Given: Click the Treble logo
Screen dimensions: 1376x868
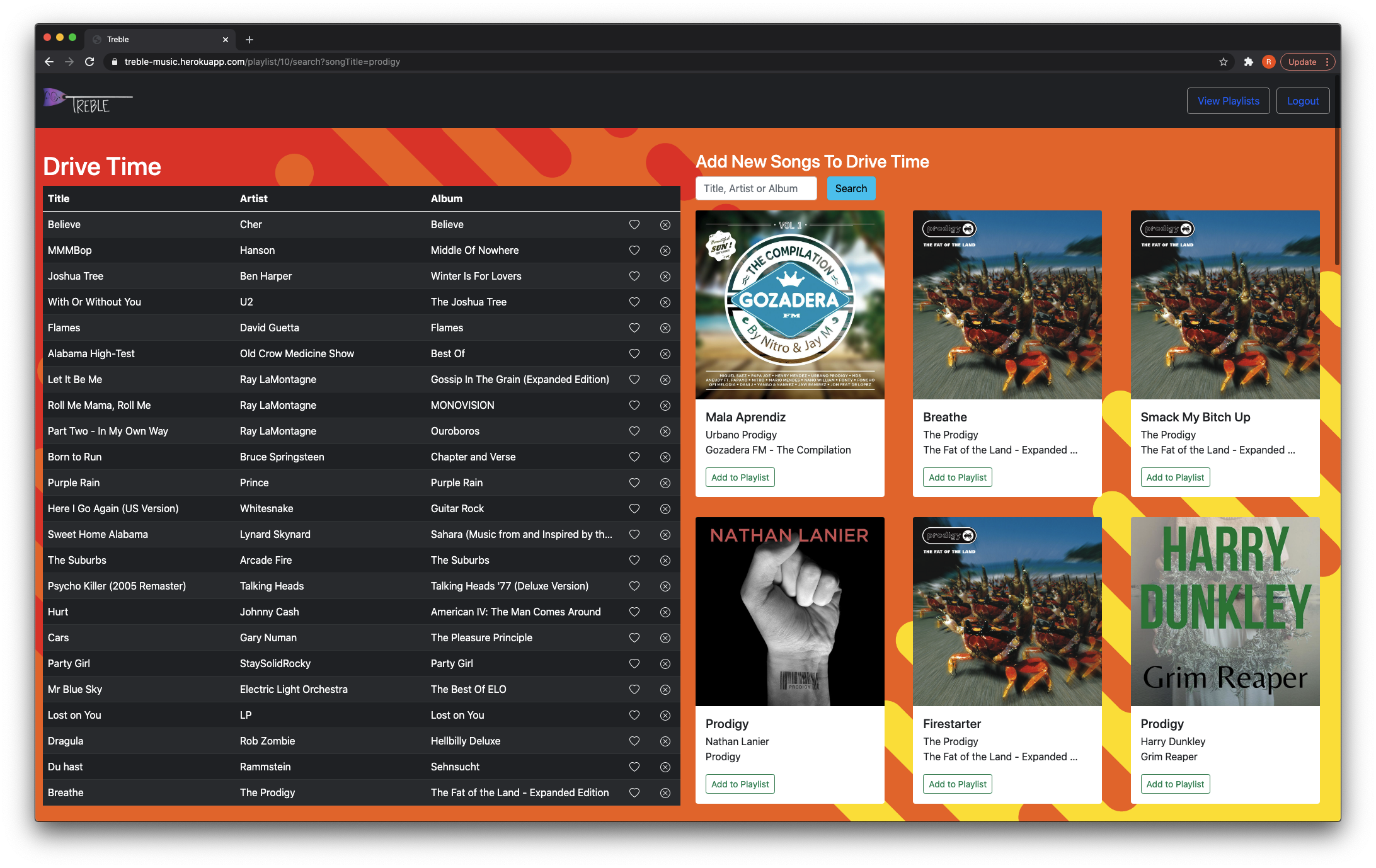Looking at the screenshot, I should (x=88, y=101).
